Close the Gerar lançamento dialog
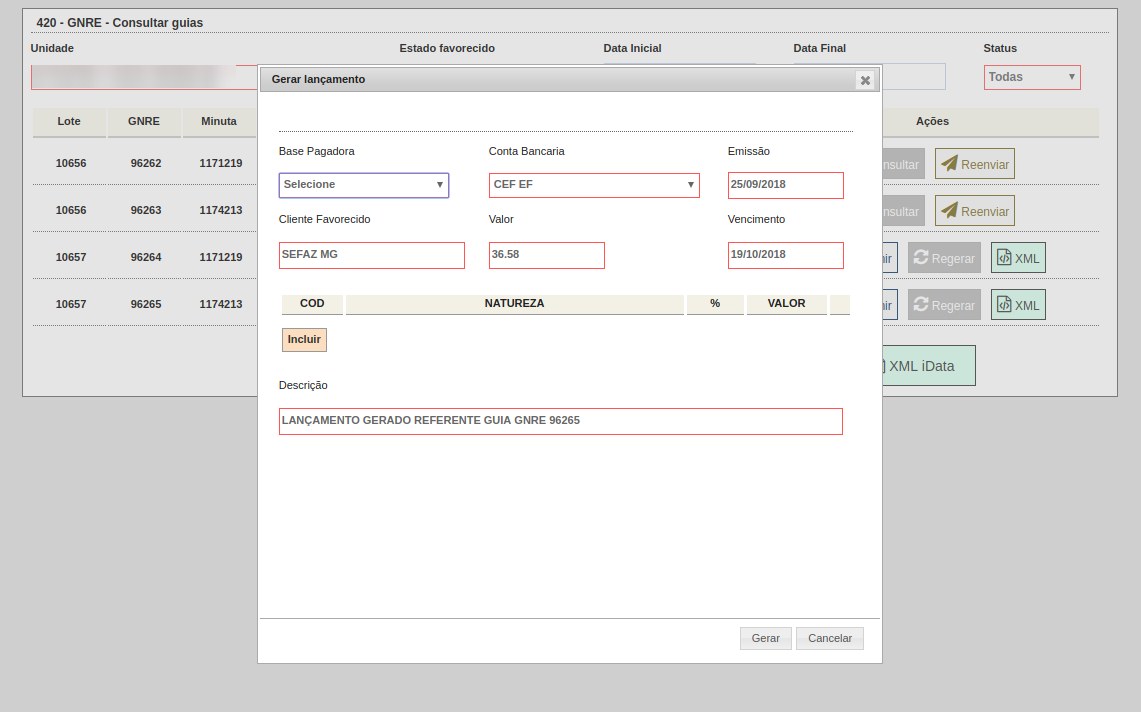The image size is (1141, 712). point(865,80)
